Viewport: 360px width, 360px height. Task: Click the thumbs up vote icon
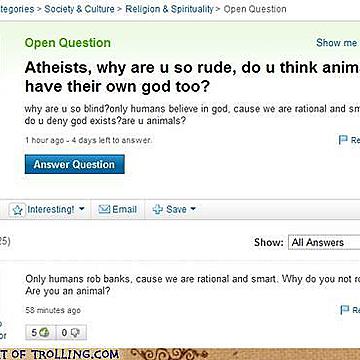[x=44, y=333]
